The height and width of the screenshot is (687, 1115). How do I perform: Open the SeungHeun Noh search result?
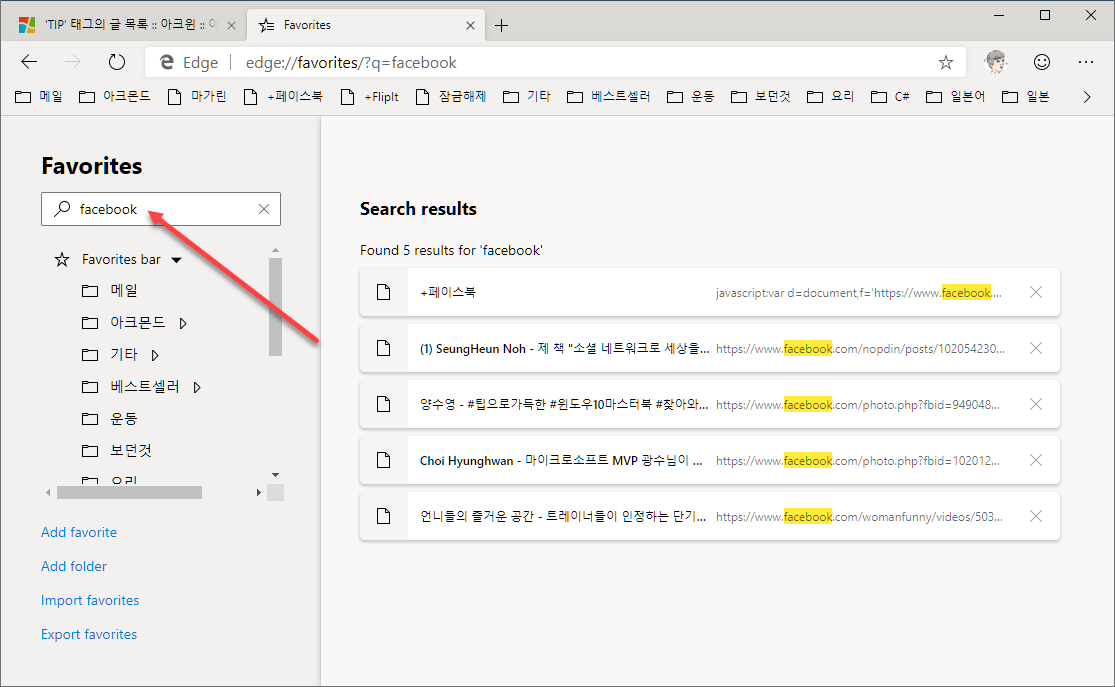(x=710, y=348)
